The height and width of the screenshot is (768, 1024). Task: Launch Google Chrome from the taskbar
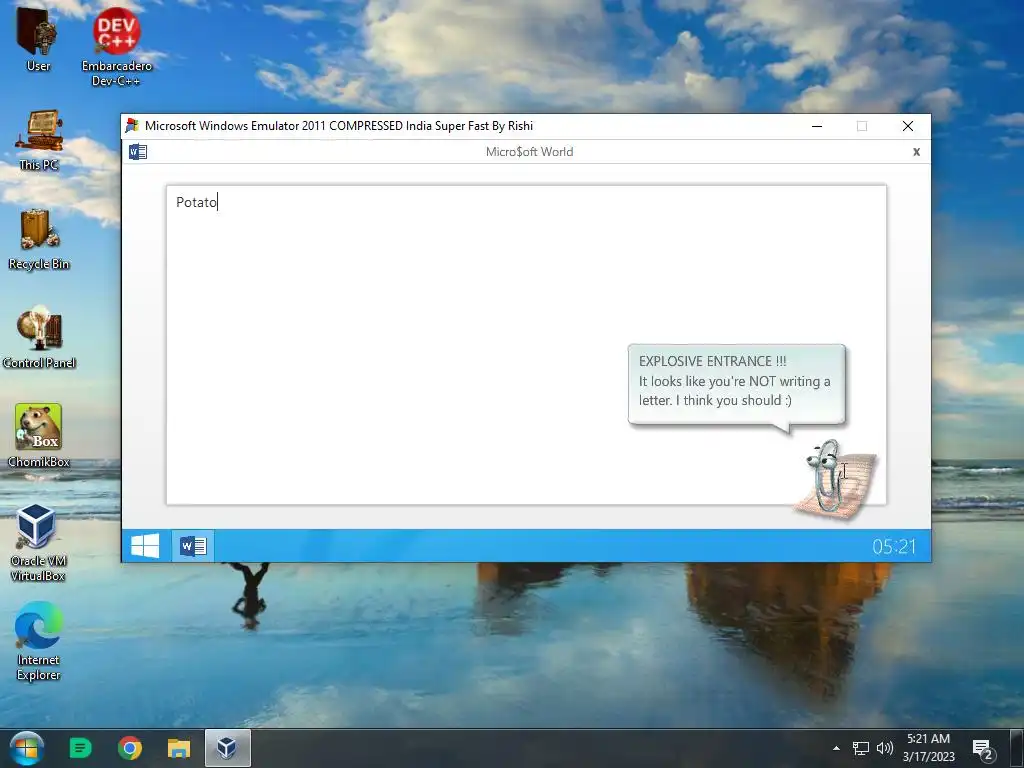point(130,748)
